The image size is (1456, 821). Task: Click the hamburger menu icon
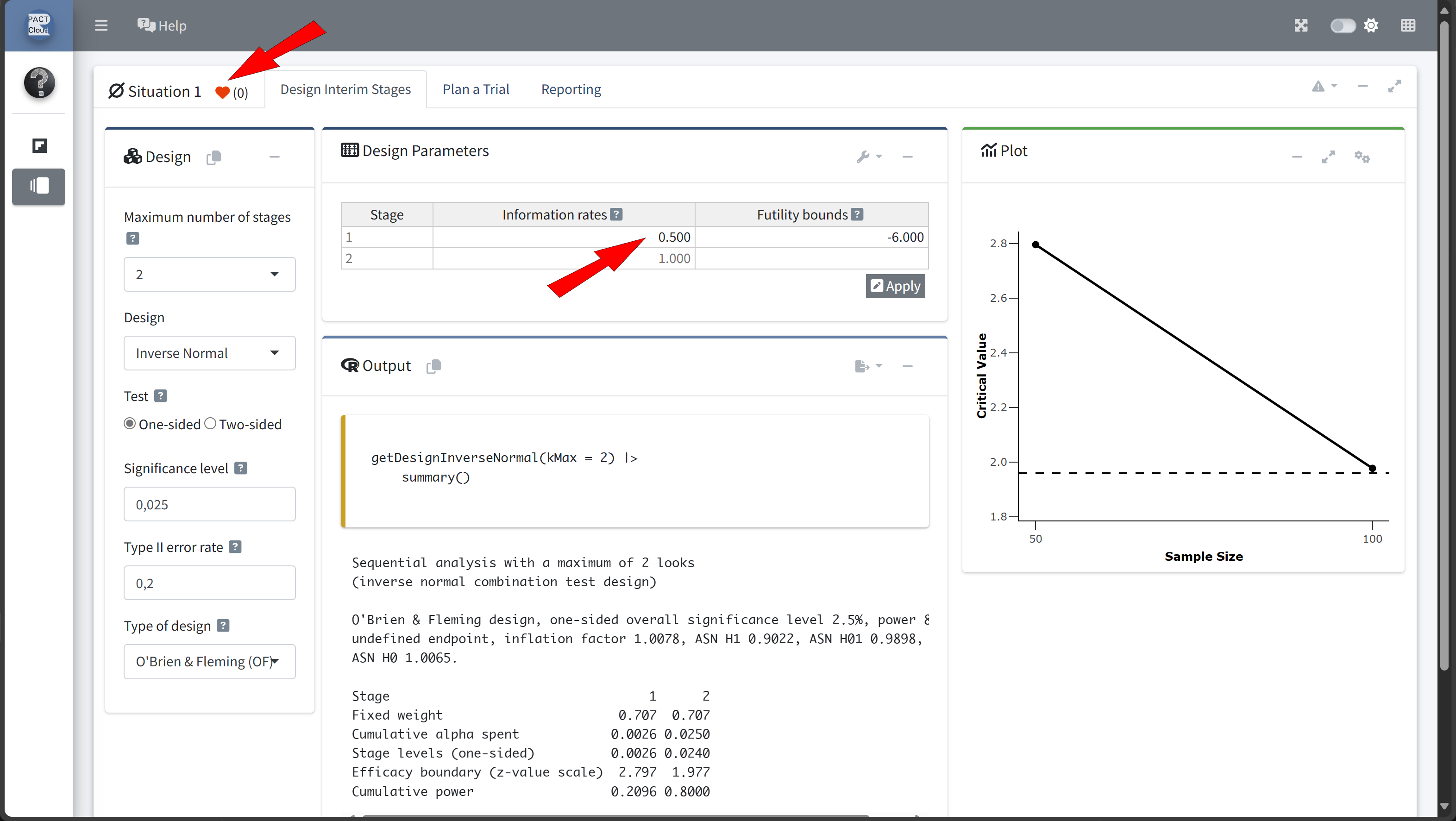101,25
